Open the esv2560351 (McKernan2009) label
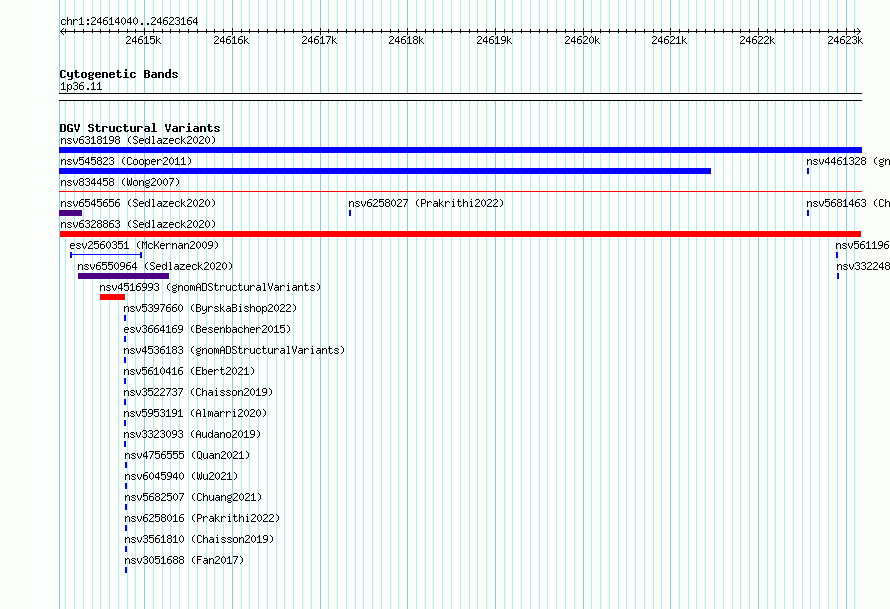This screenshot has height=609, width=890. (144, 245)
